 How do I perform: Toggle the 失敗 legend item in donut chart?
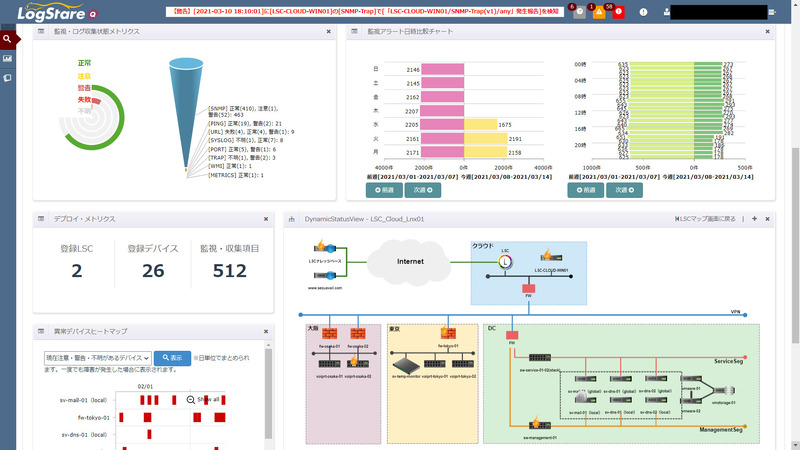pos(84,100)
